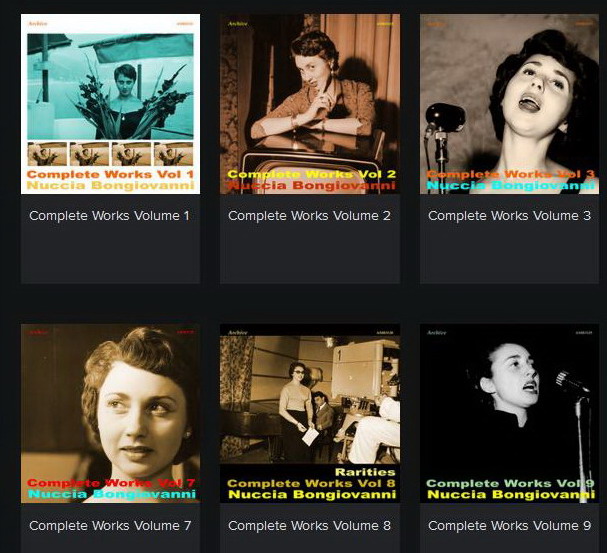Click cyan 'Nuccia Bongiovanni' name on Volume 7 cover
607x553 pixels.
pos(110,494)
